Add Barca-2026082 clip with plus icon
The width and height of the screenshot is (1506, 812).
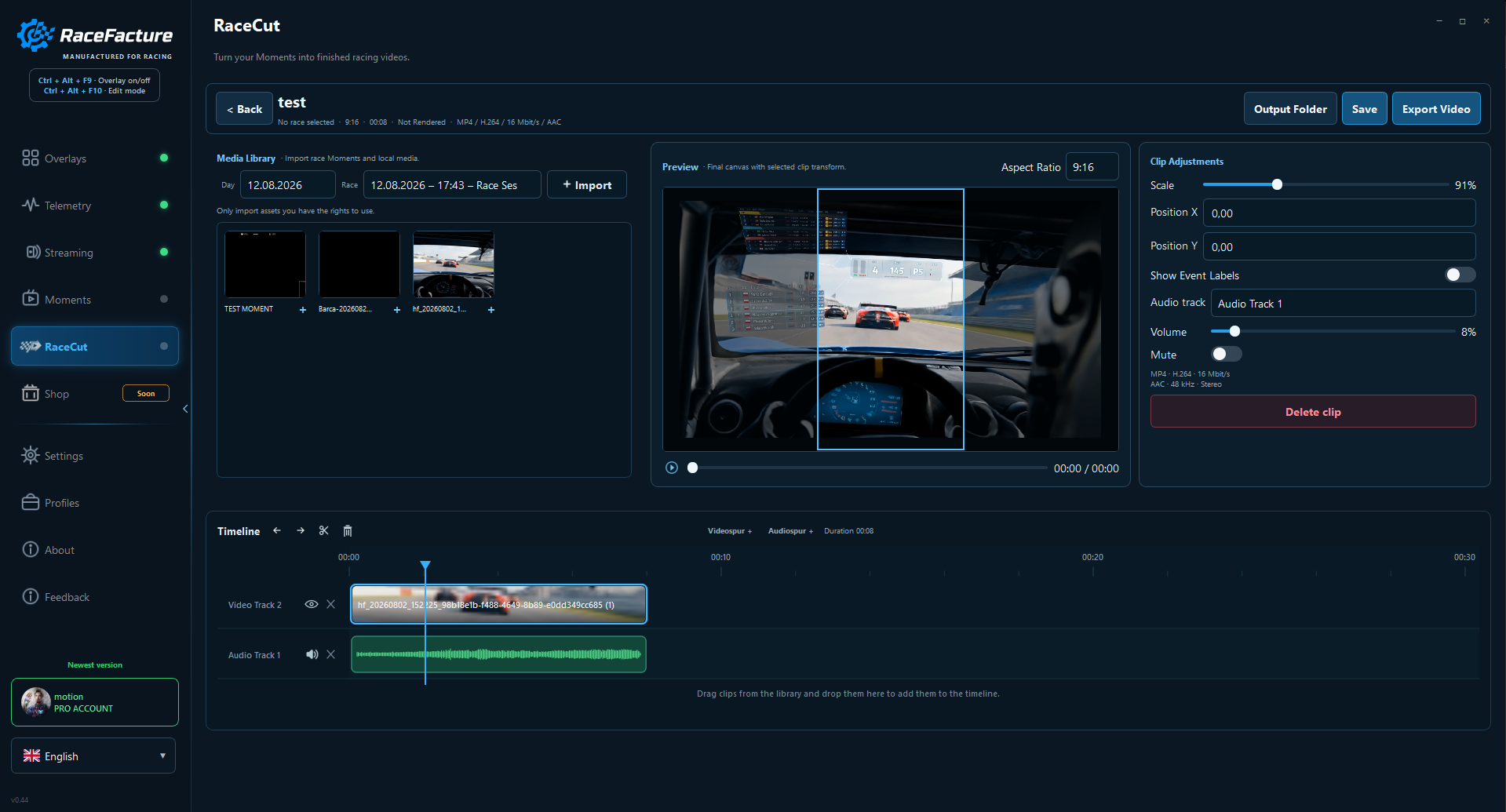pyautogui.click(x=397, y=310)
